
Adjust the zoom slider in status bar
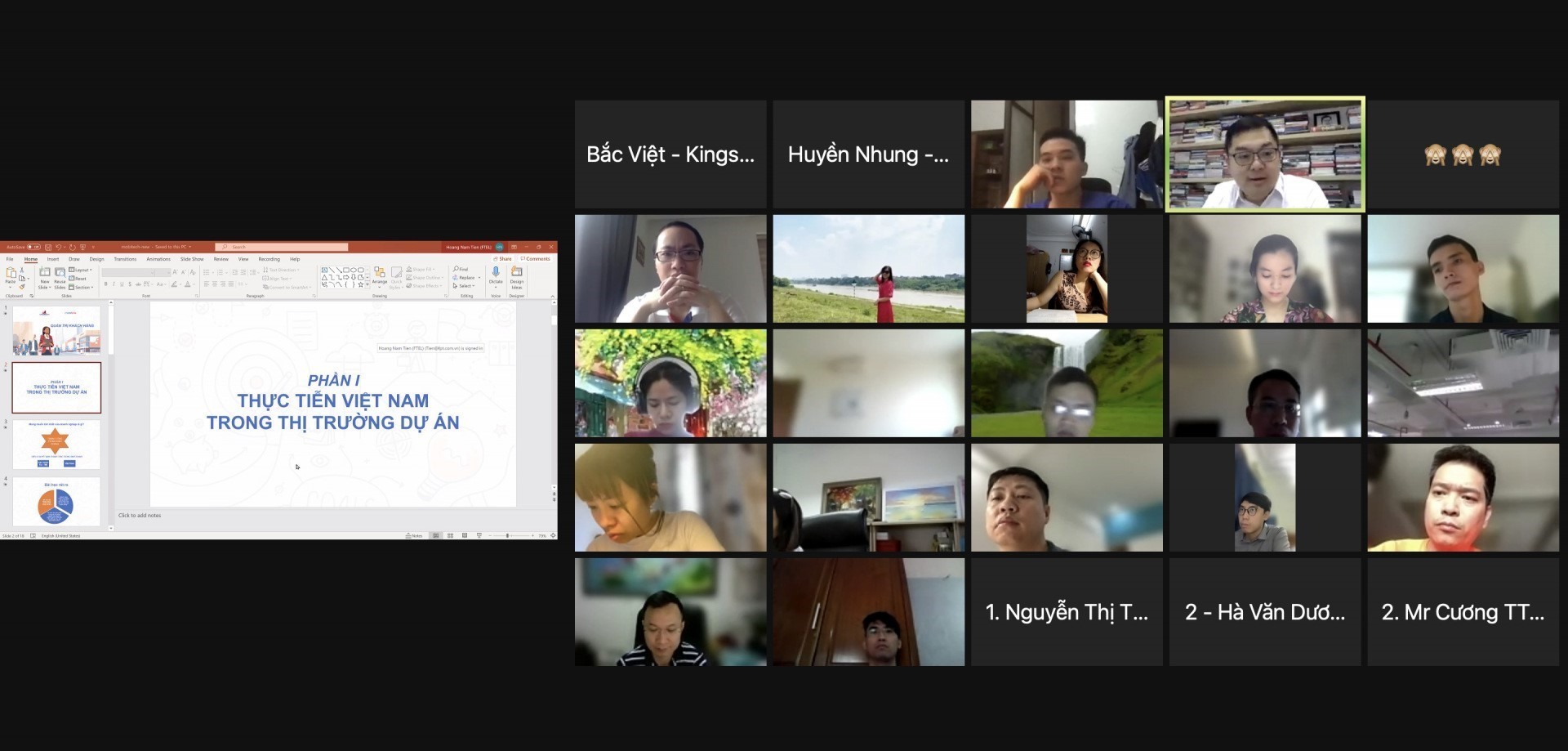tap(508, 536)
